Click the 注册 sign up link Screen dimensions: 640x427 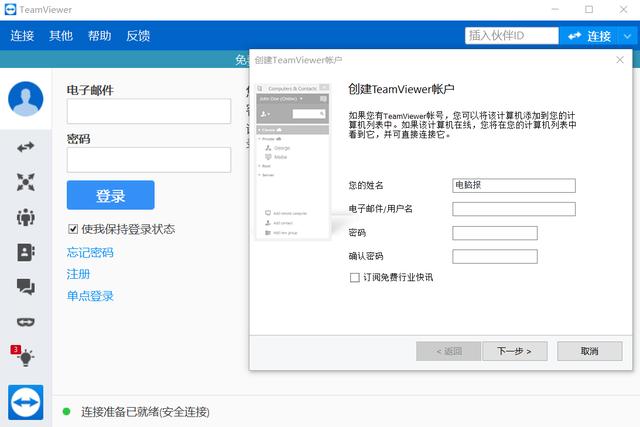coord(78,274)
